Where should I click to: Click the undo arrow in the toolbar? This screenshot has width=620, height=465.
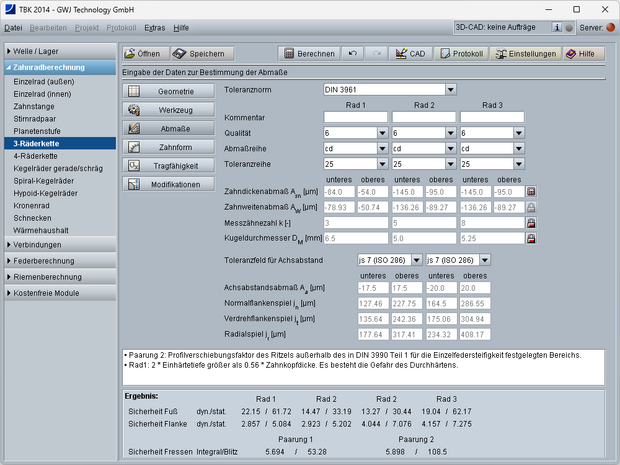pyautogui.click(x=353, y=53)
